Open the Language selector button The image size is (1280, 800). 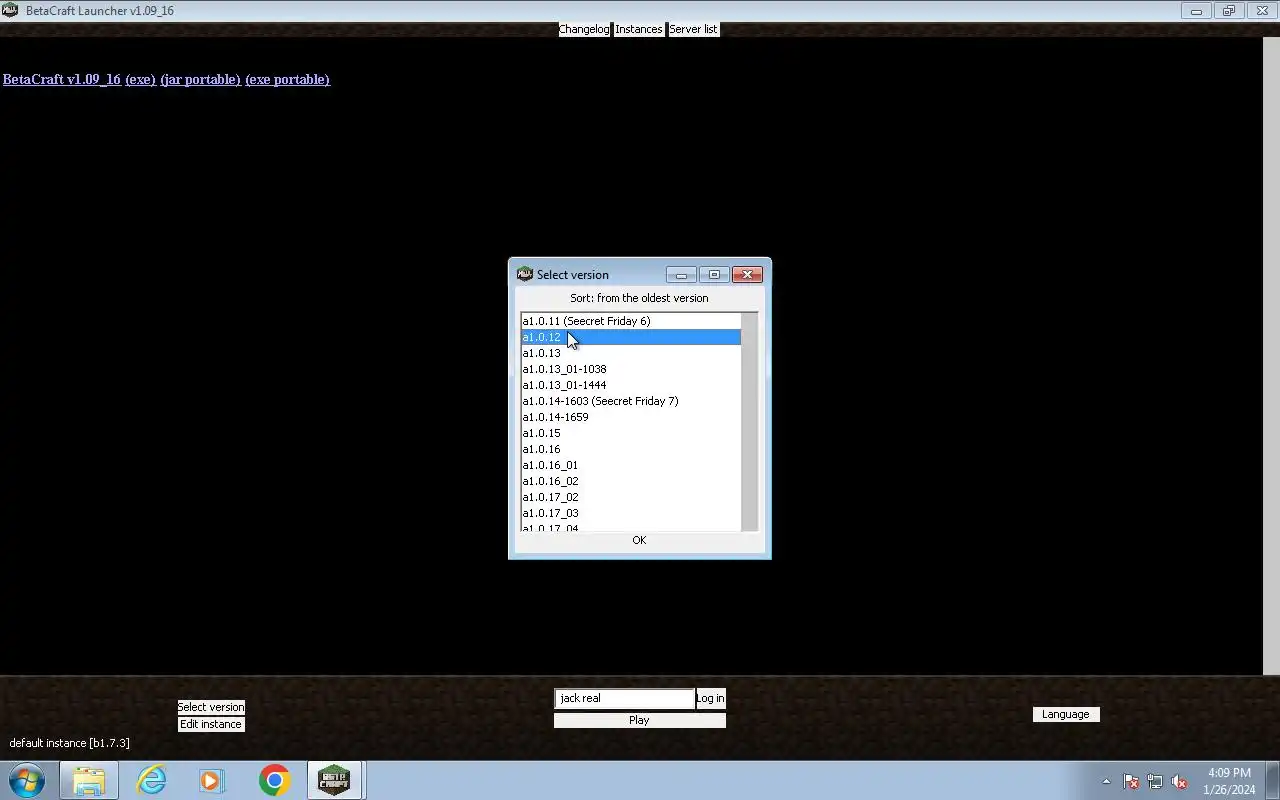click(x=1066, y=714)
